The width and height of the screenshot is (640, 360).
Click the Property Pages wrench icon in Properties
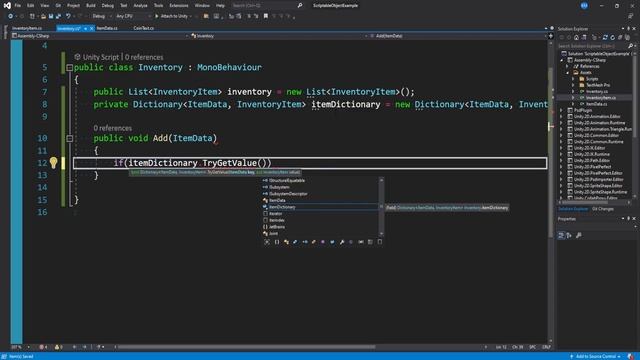[x=578, y=236]
